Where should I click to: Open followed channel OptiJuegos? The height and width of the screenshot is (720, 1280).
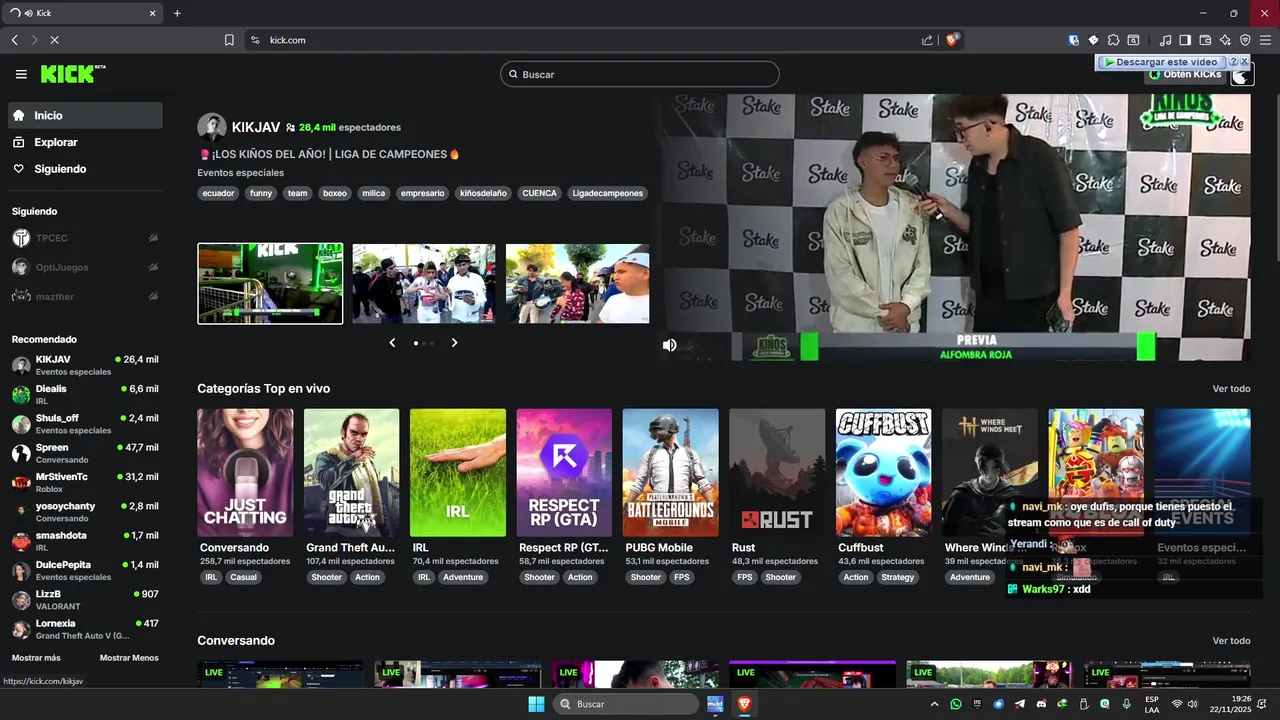85,267
